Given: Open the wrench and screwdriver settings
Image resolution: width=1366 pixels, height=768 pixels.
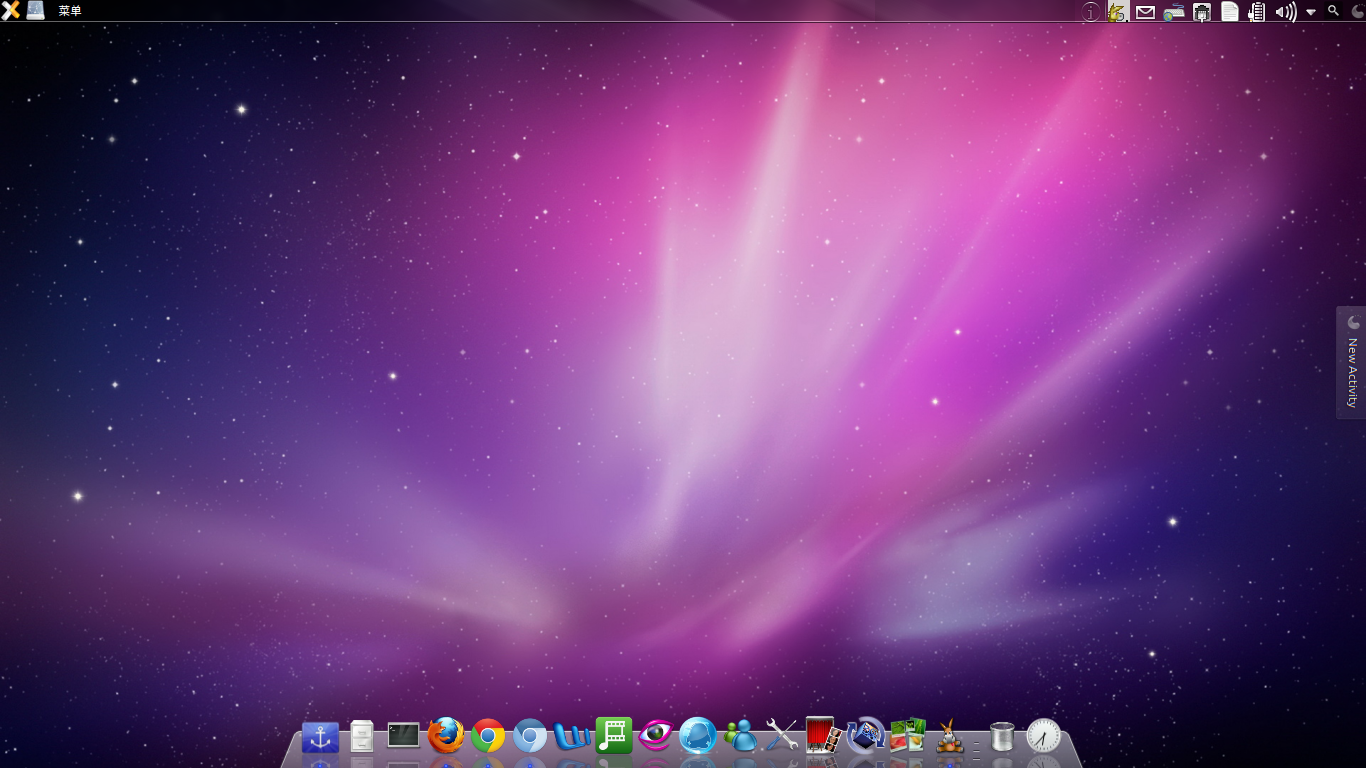Looking at the screenshot, I should point(782,736).
